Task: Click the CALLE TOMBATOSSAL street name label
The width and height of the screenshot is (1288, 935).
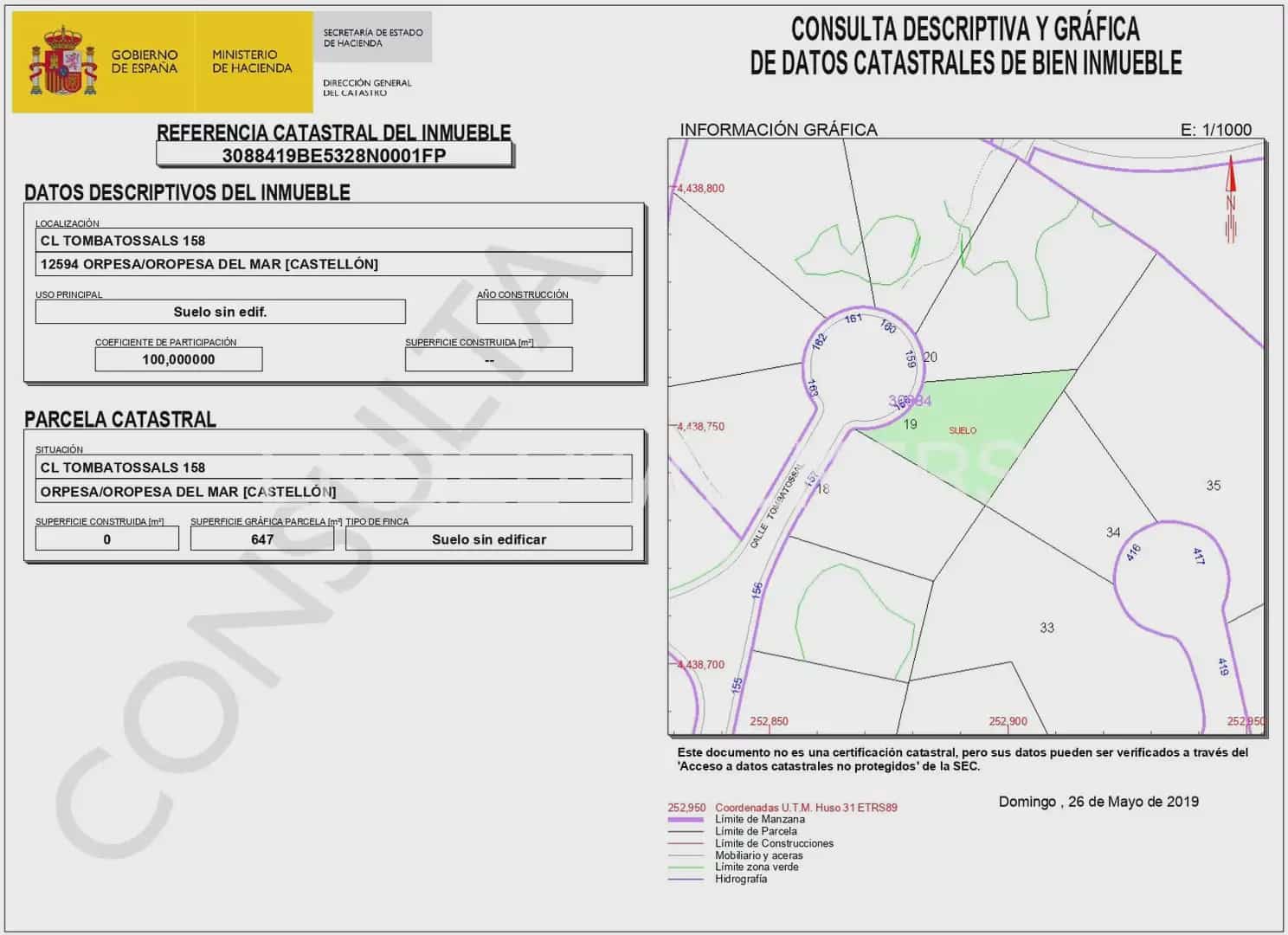Action: pos(776,506)
